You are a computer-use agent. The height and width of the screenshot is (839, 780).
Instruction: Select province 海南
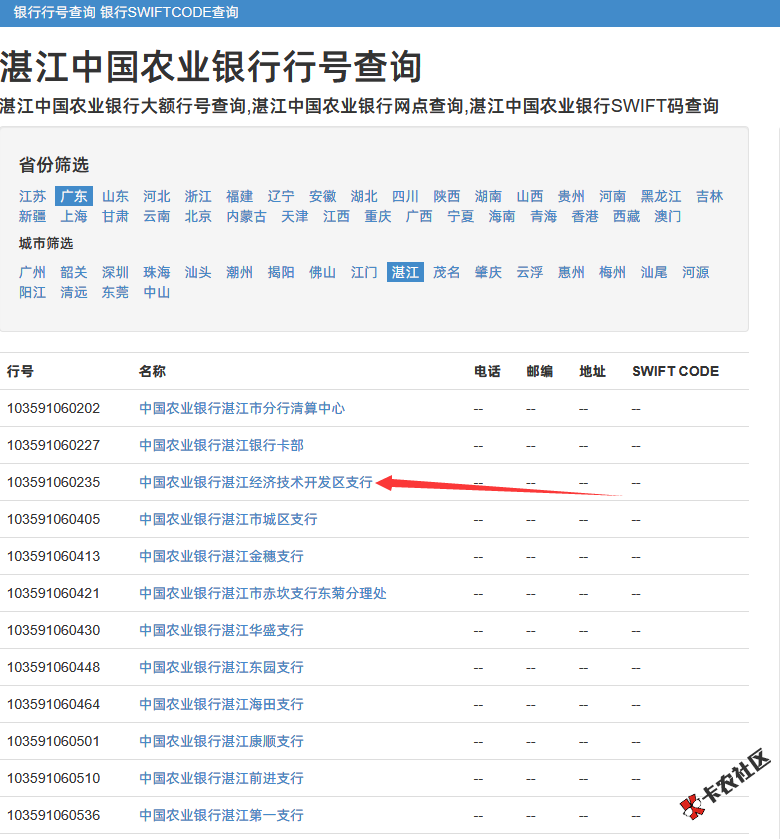point(502,216)
